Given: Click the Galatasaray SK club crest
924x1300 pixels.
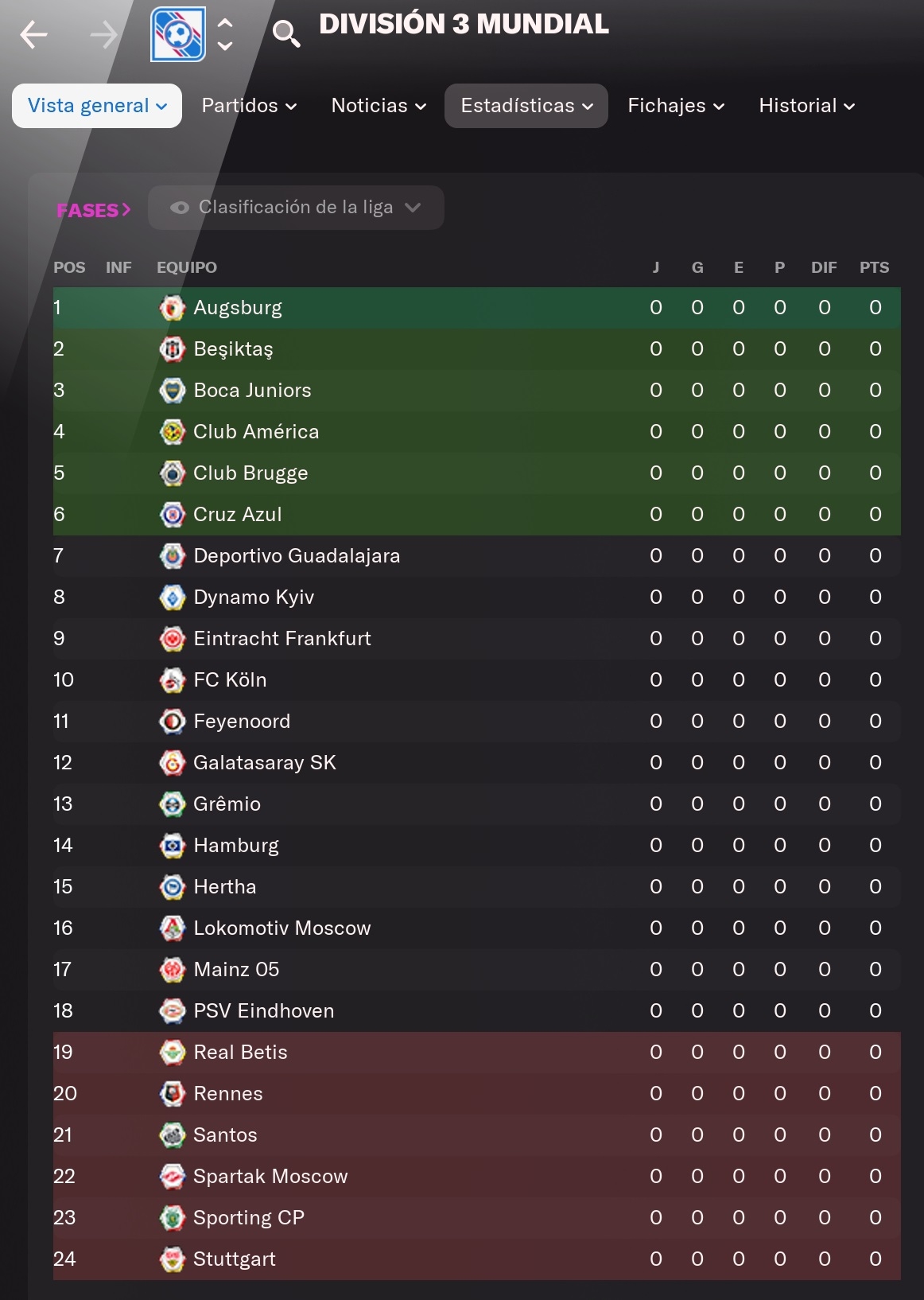Looking at the screenshot, I should (172, 763).
